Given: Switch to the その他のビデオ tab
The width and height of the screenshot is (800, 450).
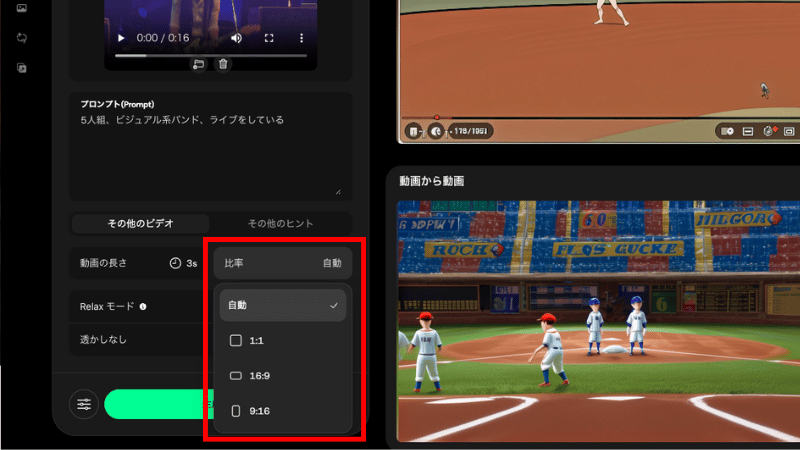Looking at the screenshot, I should pyautogui.click(x=140, y=223).
